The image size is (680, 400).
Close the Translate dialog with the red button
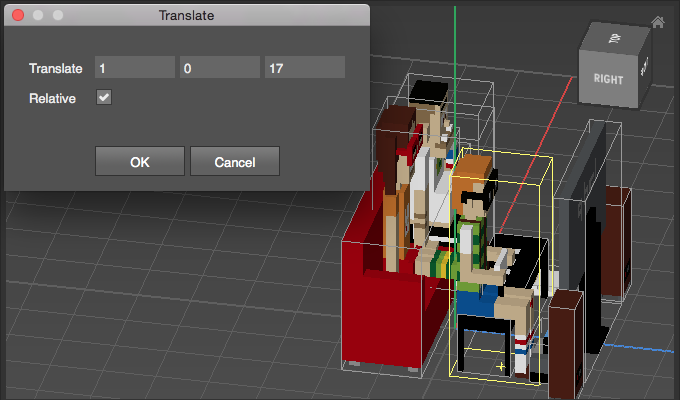[18, 16]
